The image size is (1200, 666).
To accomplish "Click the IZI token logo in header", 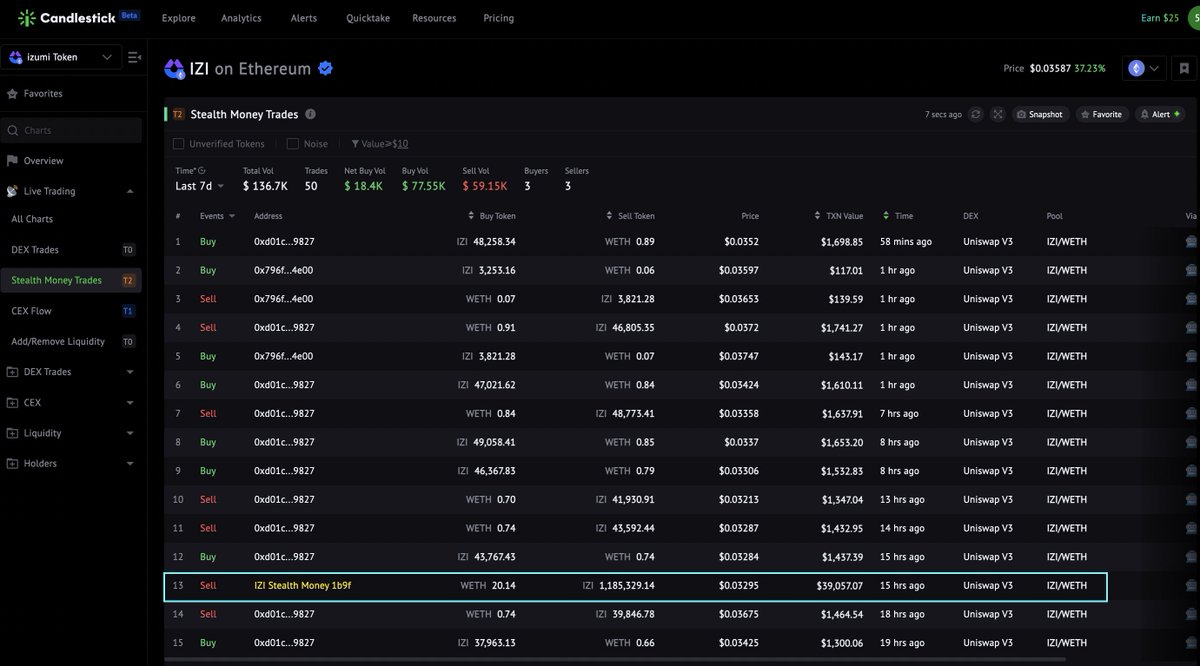I will point(175,69).
